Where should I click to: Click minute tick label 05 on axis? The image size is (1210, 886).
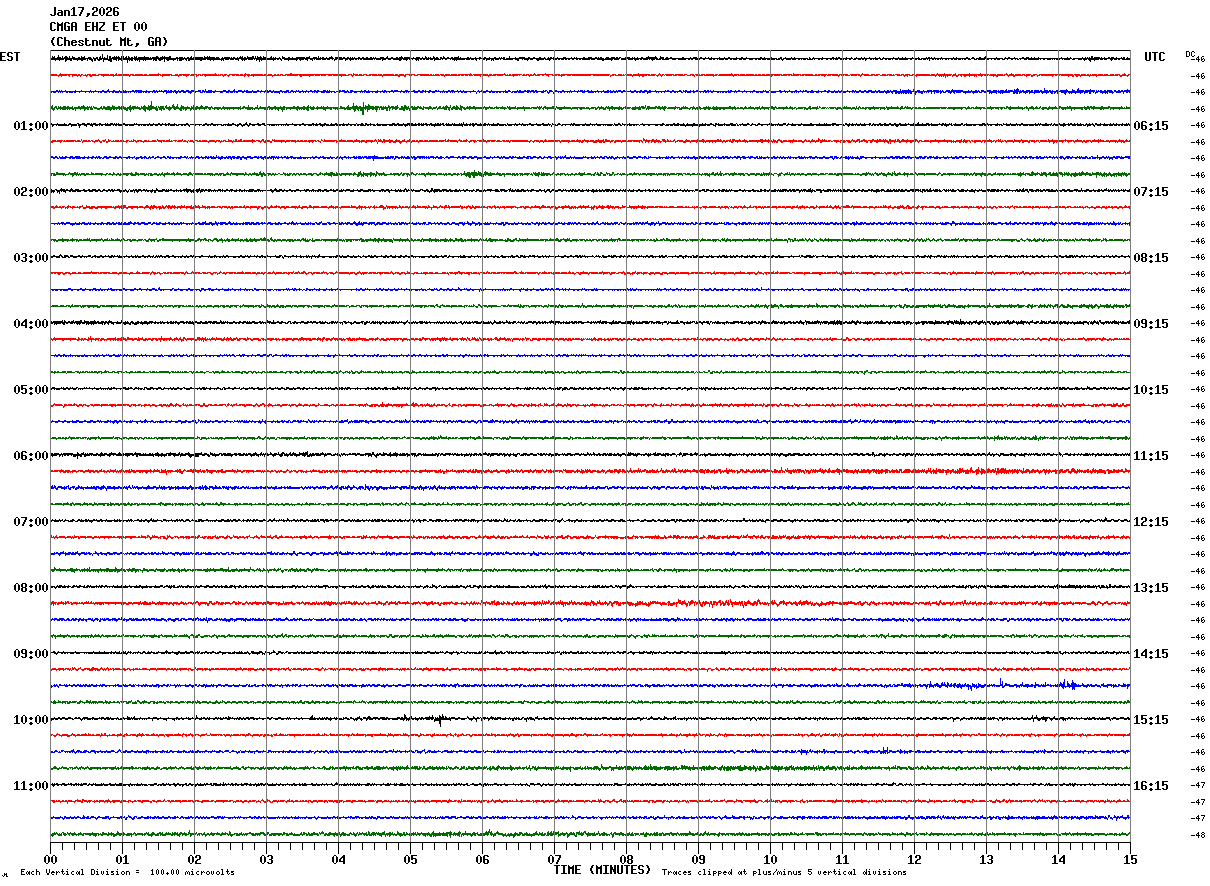click(410, 859)
